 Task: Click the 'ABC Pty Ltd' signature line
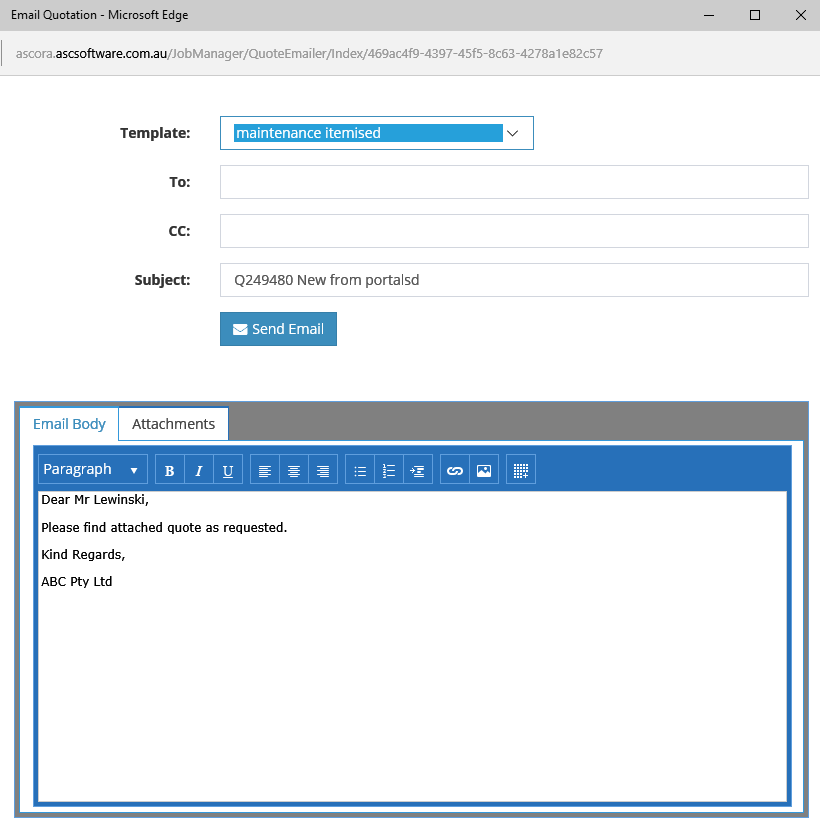pos(77,582)
